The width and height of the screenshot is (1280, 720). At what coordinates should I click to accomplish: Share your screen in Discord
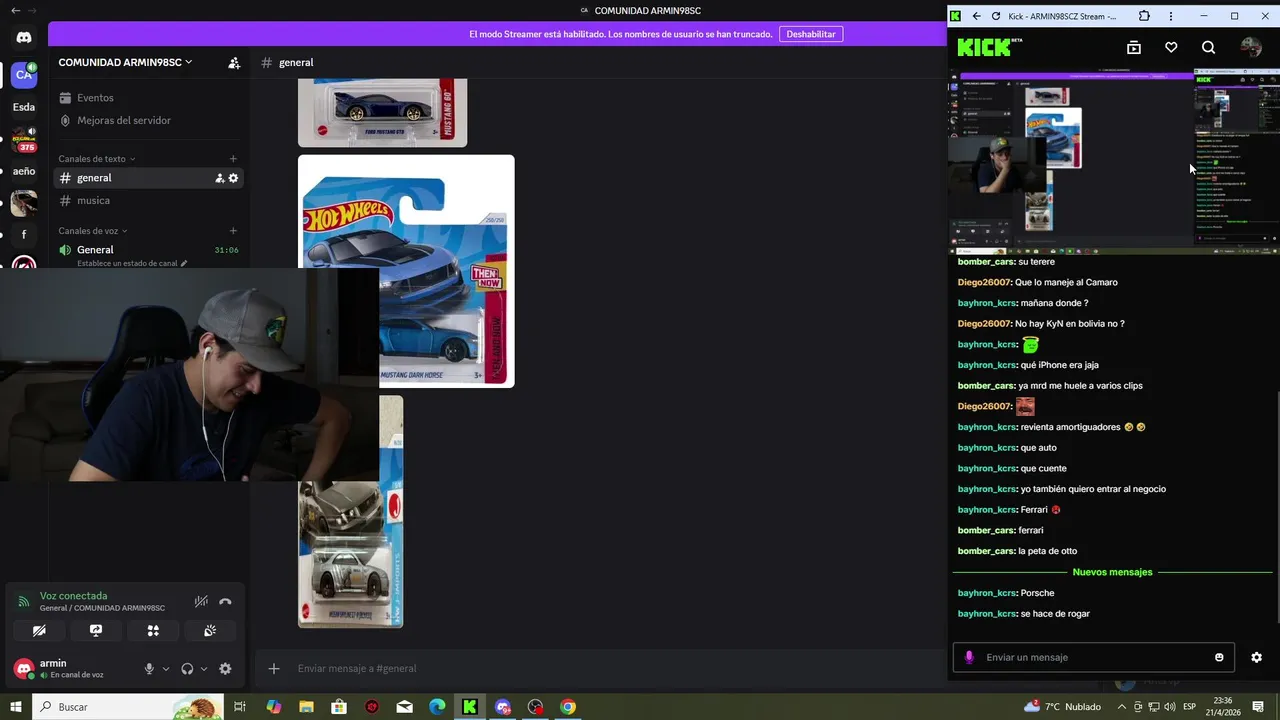pyautogui.click(x=96, y=631)
